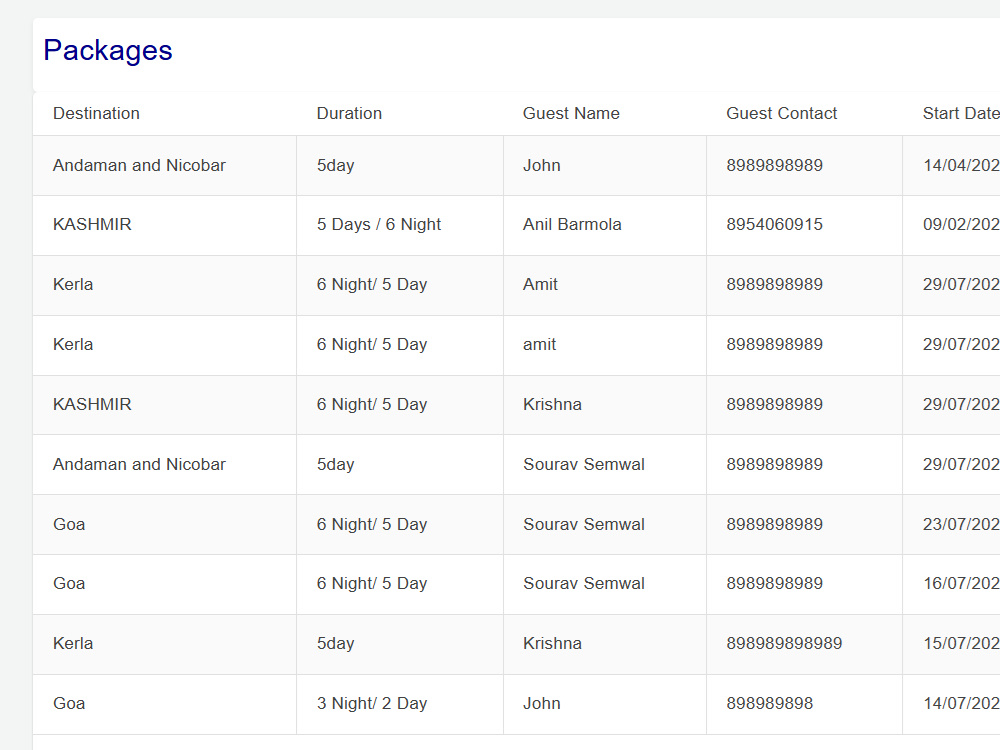Screen dimensions: 1000x750
Task: Select the '5 Days / 6 Night' duration cell
Action: [400, 225]
